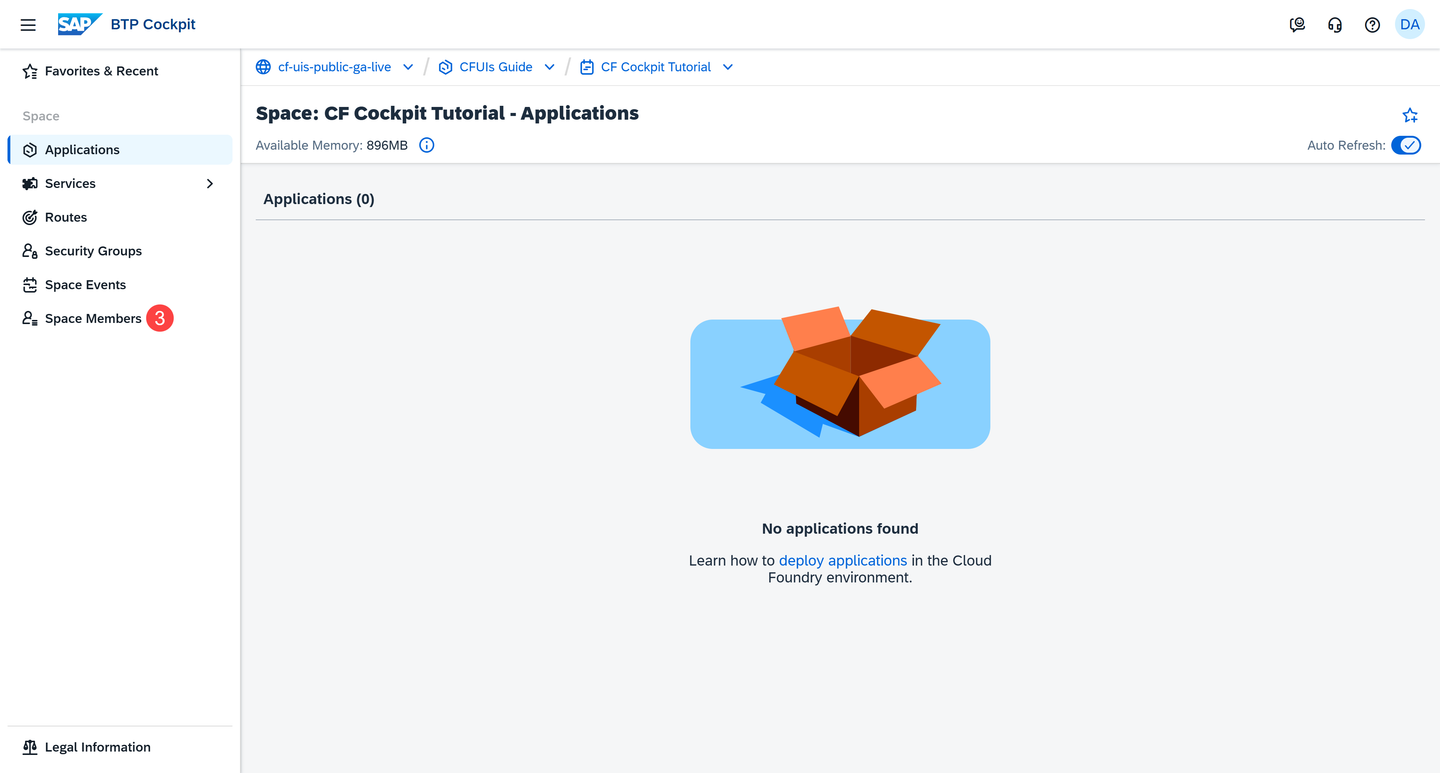Open the hamburger navigation menu
Image resolution: width=1440 pixels, height=773 pixels.
(x=28, y=25)
